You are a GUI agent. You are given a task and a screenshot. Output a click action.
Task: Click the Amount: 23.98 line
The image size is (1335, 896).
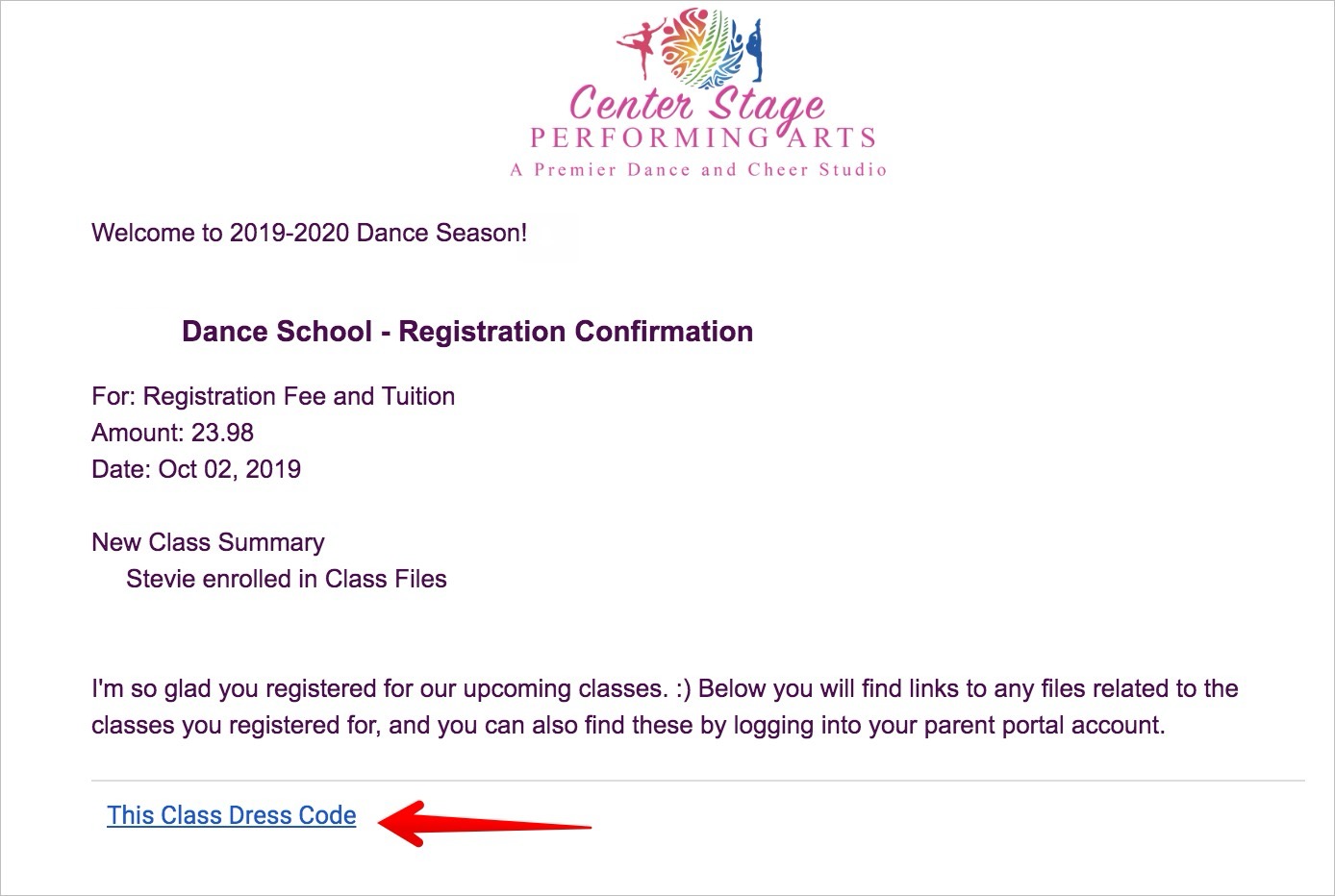pyautogui.click(x=173, y=433)
